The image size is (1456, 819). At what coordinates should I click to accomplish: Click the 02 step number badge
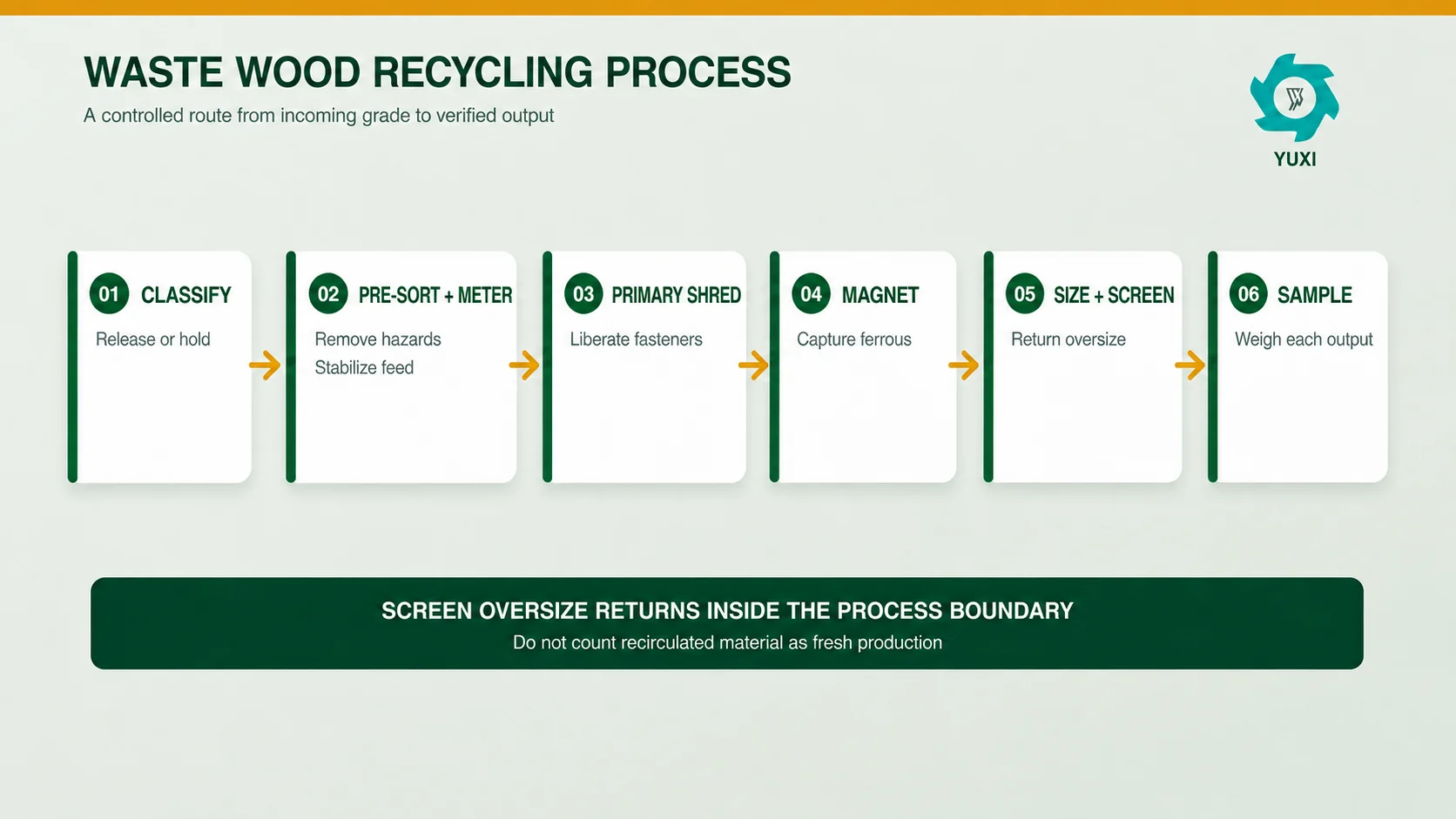click(x=328, y=294)
